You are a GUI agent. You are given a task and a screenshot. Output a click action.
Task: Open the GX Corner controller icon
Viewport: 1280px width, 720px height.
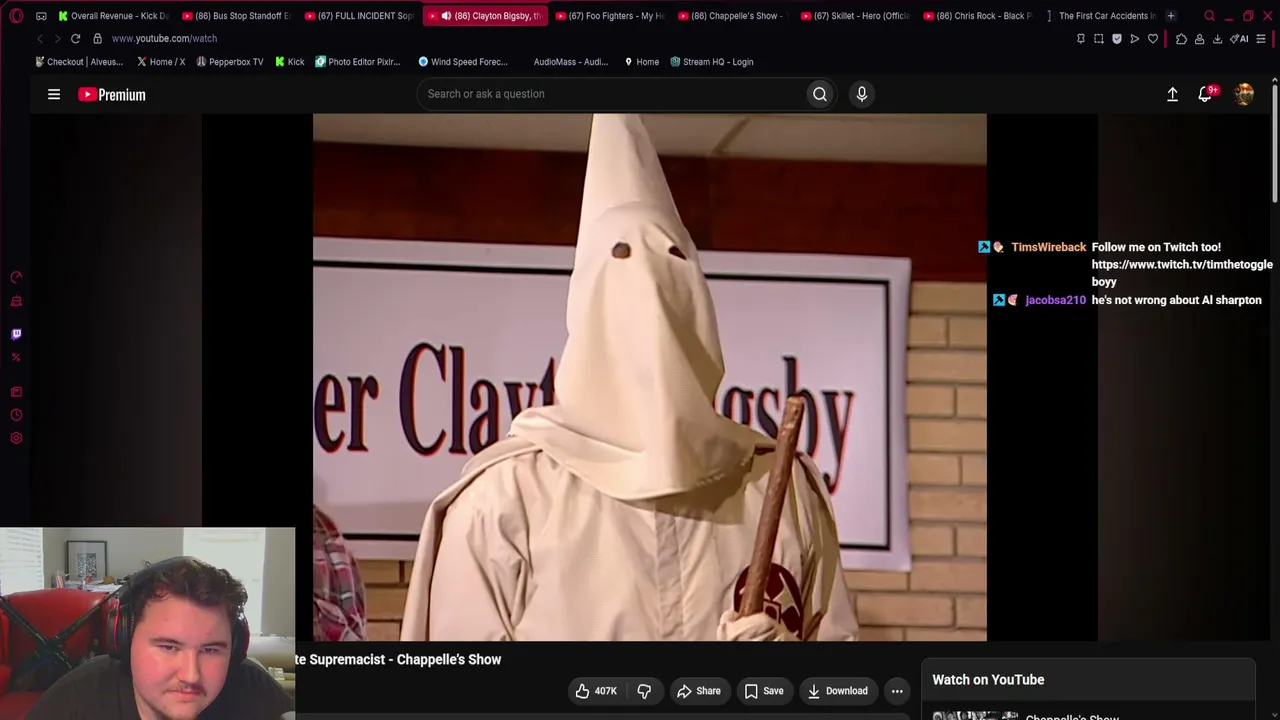pos(41,16)
